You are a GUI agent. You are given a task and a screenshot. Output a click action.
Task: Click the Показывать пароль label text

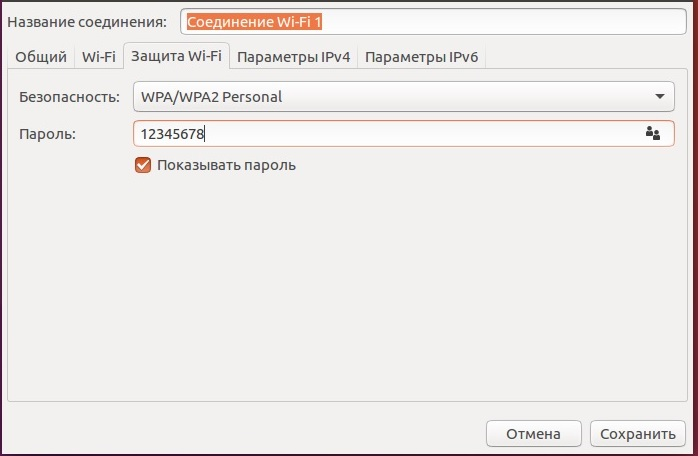click(226, 165)
